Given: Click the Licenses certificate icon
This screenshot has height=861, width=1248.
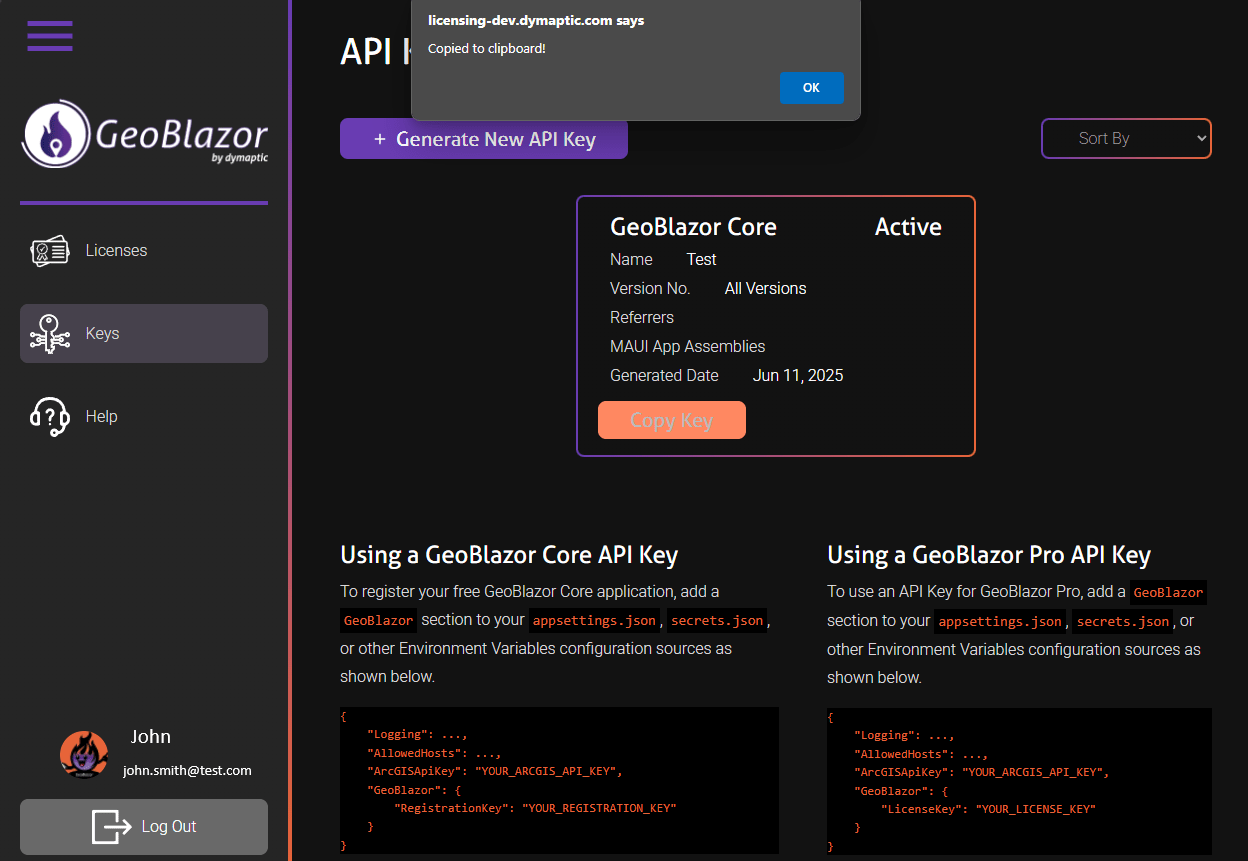Looking at the screenshot, I should [x=50, y=251].
